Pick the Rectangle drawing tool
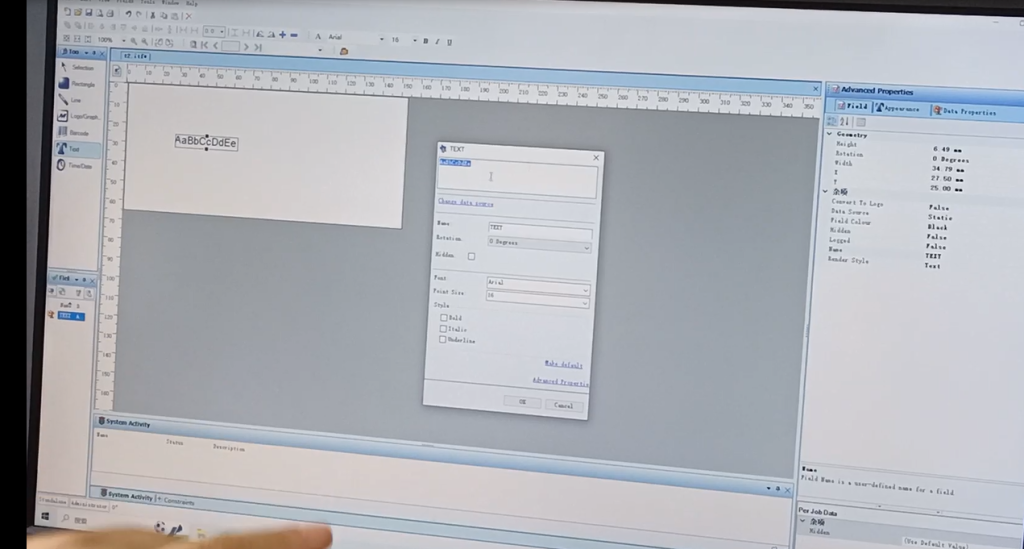The height and width of the screenshot is (549, 1024). [x=77, y=84]
